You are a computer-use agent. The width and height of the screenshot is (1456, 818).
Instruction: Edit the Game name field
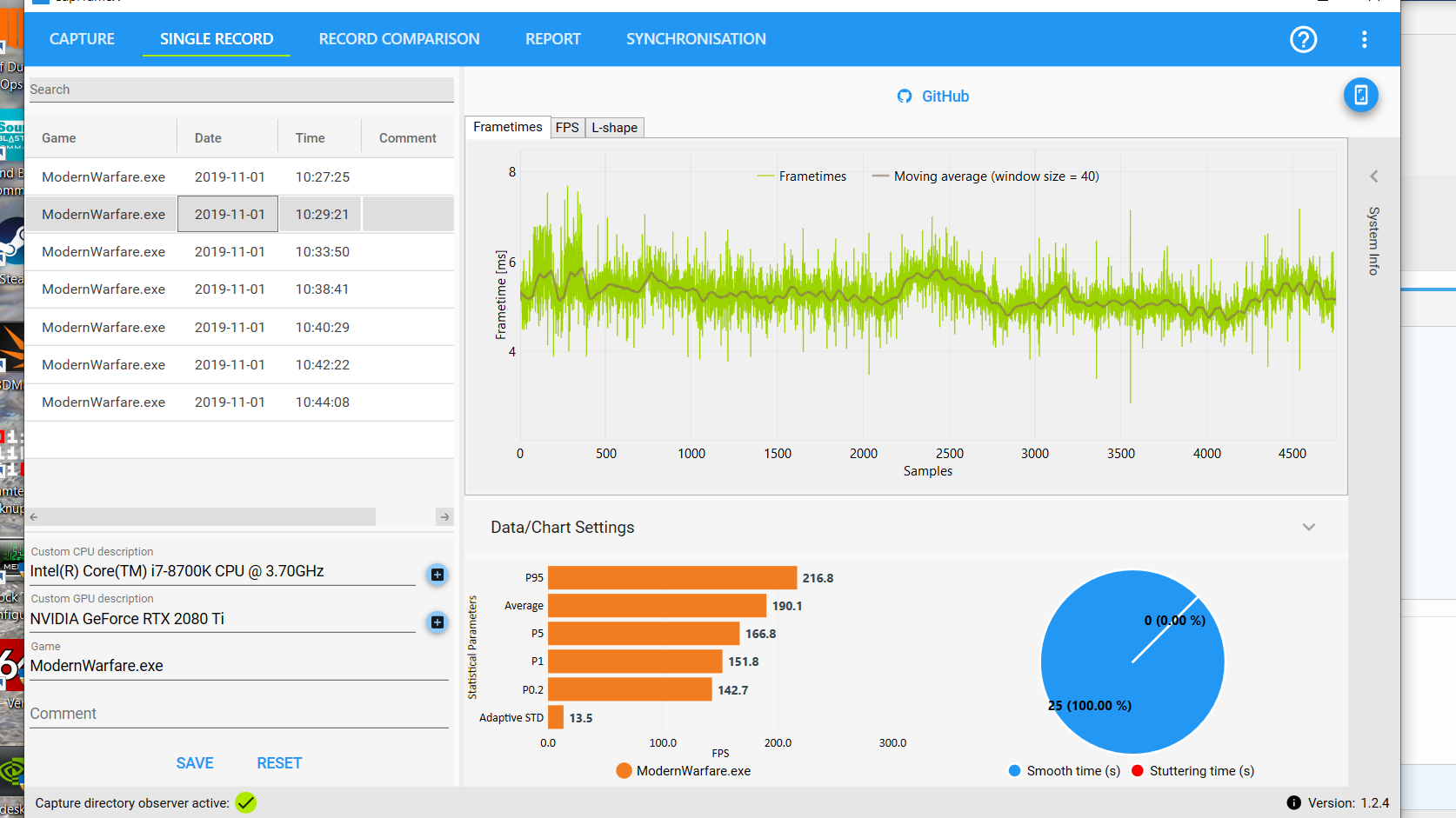[x=239, y=666]
